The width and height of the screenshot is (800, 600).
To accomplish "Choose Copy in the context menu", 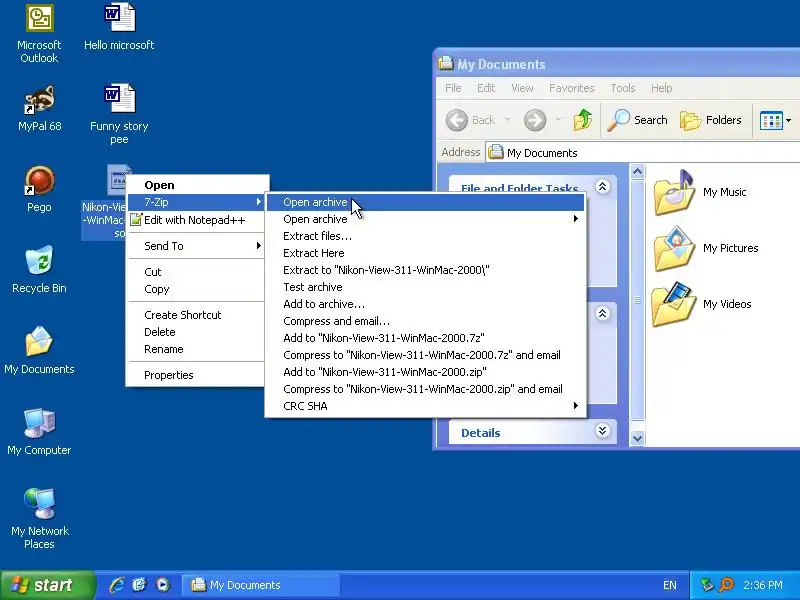I will [x=196, y=289].
